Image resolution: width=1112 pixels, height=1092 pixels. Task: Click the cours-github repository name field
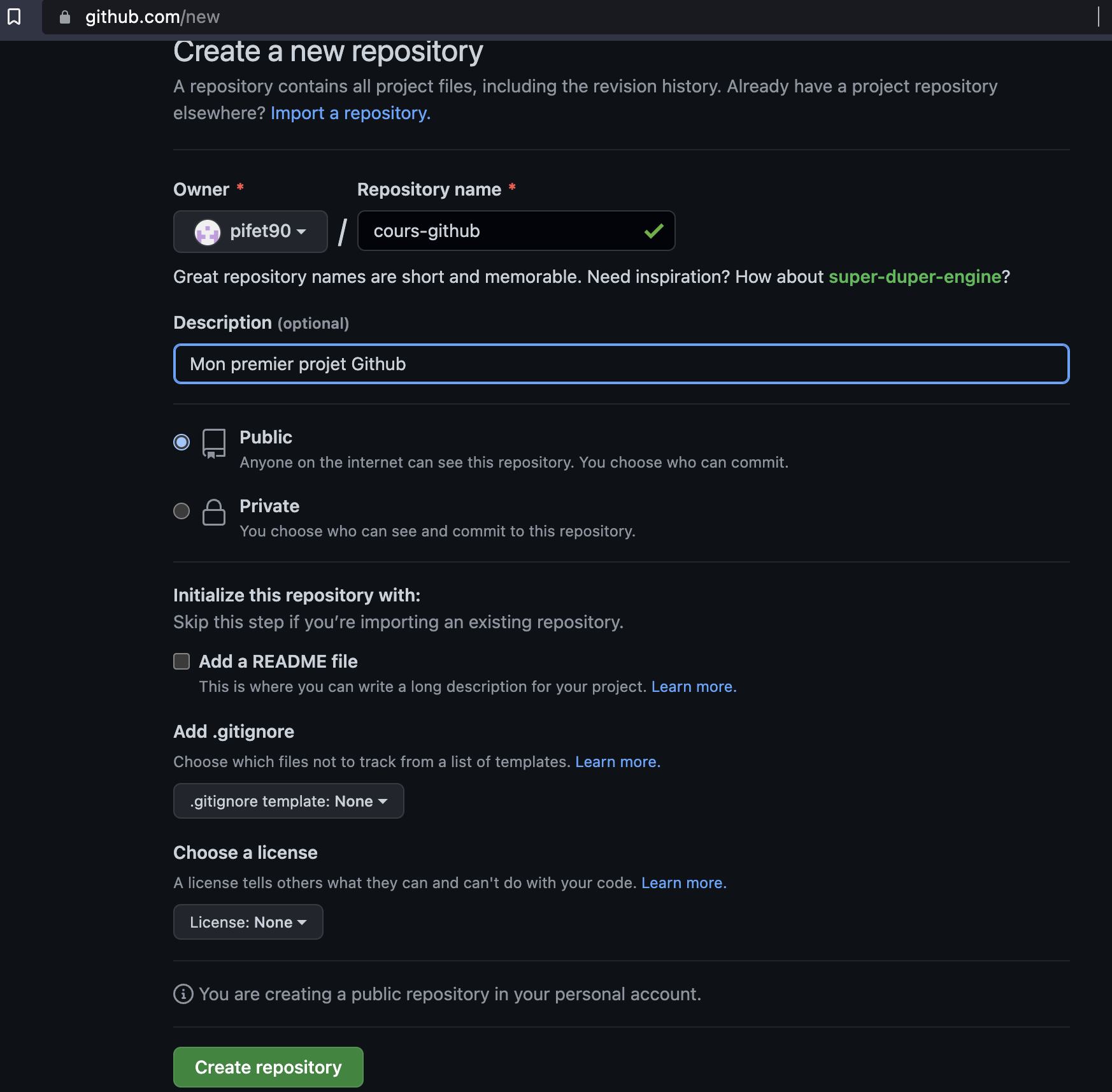[503, 231]
